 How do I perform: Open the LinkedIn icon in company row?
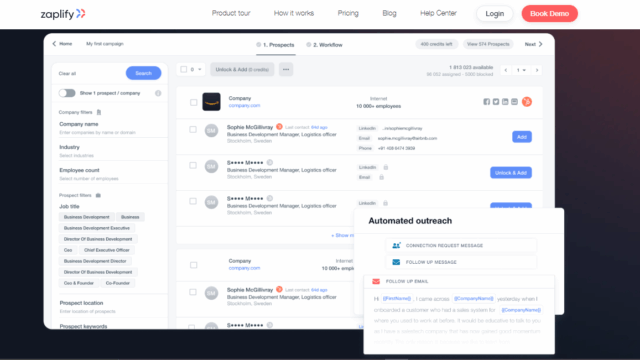click(505, 102)
